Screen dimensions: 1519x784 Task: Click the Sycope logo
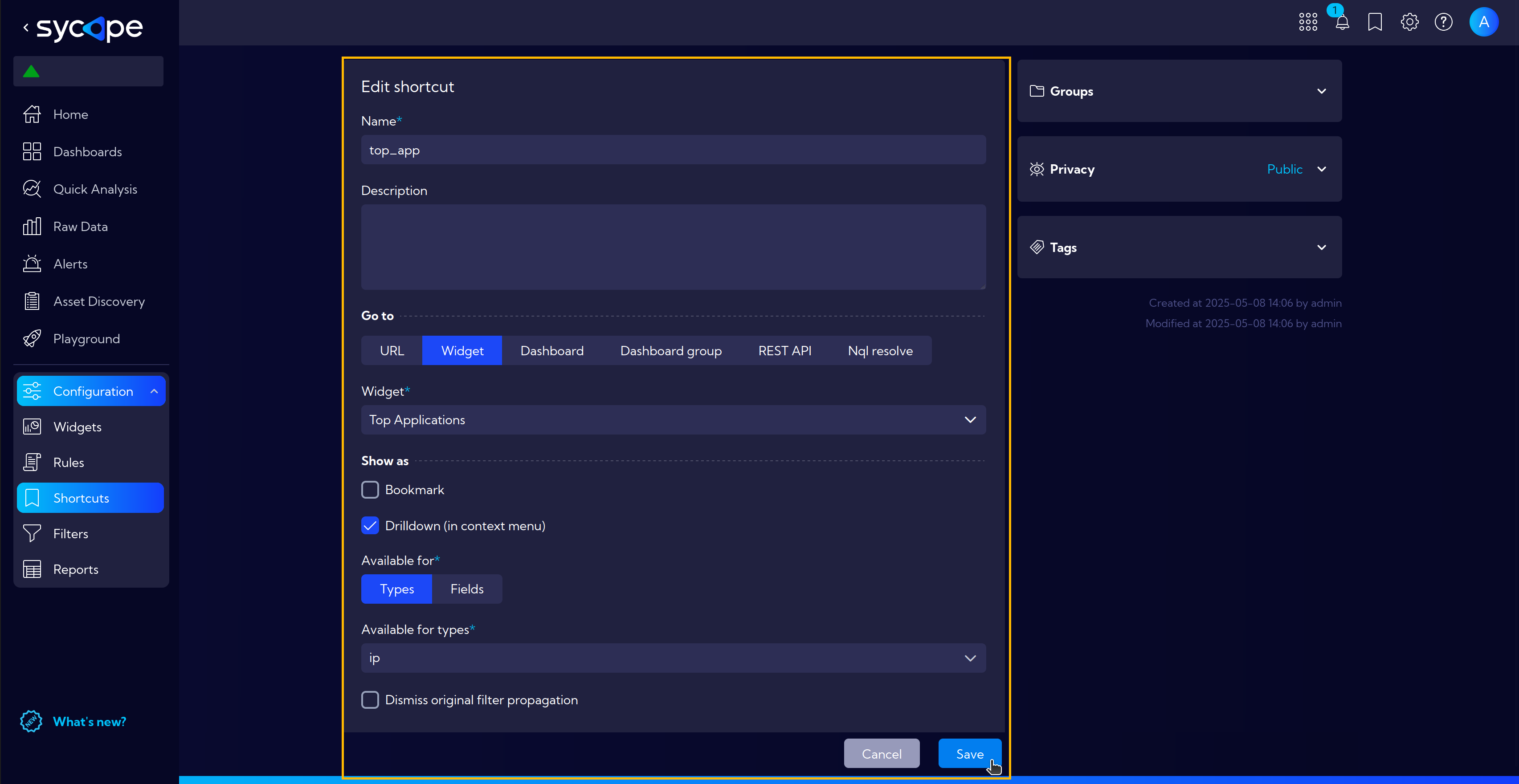(x=89, y=28)
